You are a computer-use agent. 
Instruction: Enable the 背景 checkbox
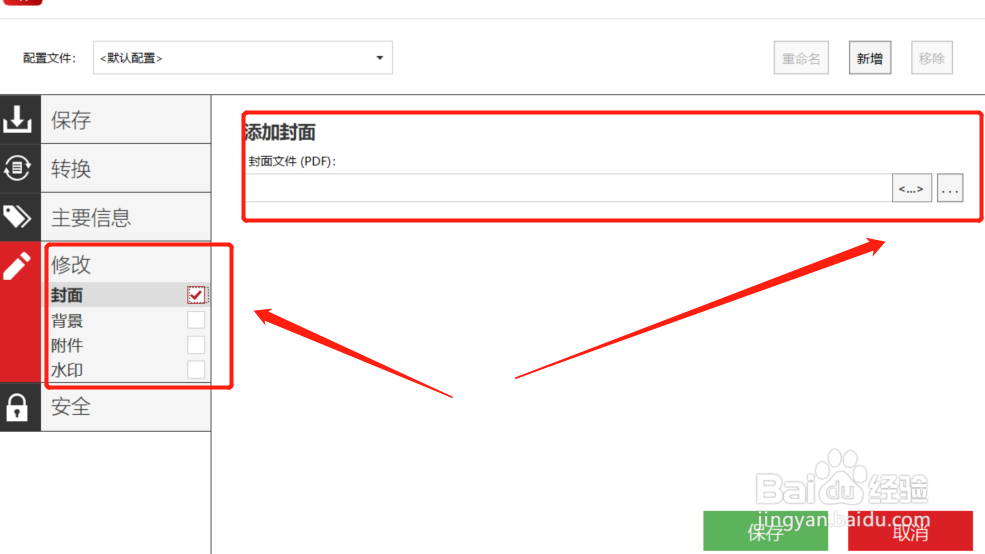196,320
